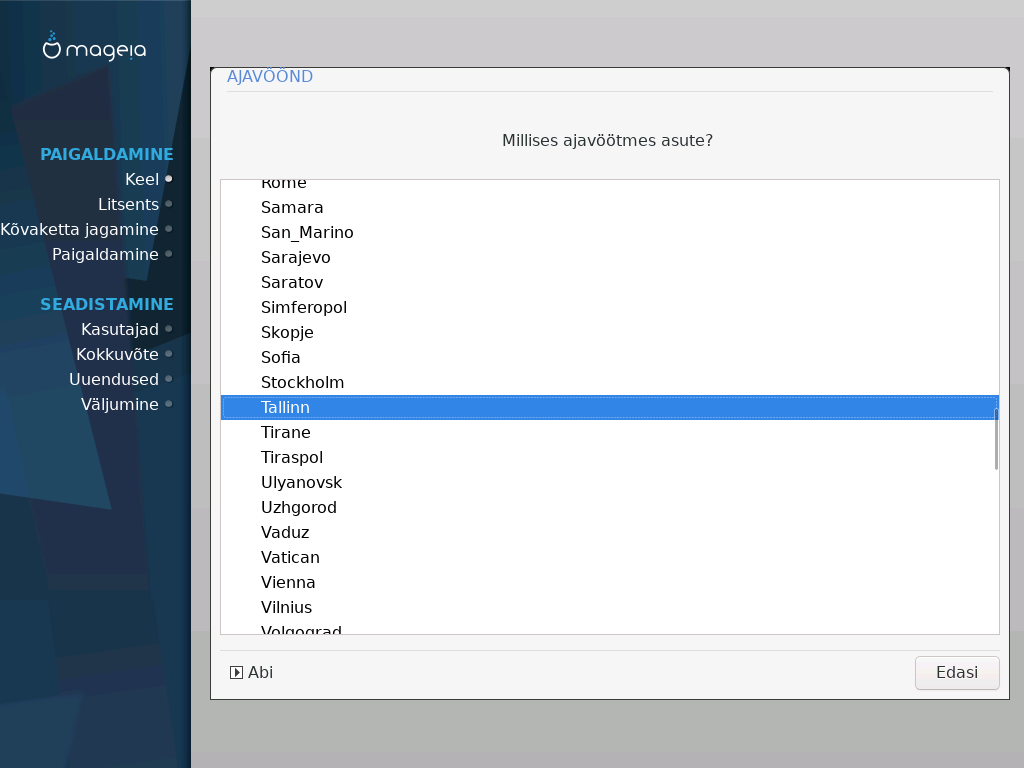Click the Kasutajad step bullet
The height and width of the screenshot is (768, 1024).
click(169, 329)
